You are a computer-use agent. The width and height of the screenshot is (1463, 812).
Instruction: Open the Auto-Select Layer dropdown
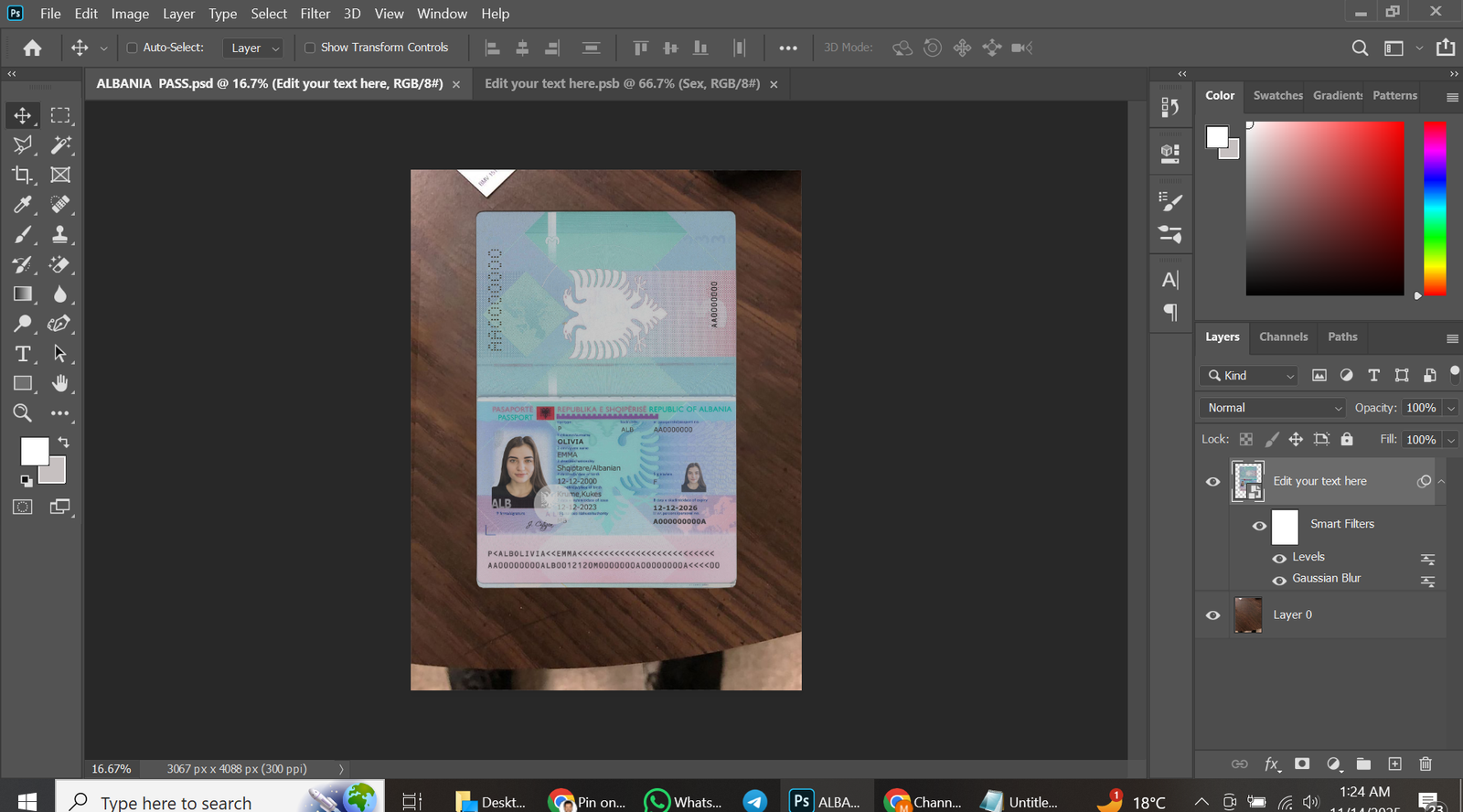tap(254, 48)
